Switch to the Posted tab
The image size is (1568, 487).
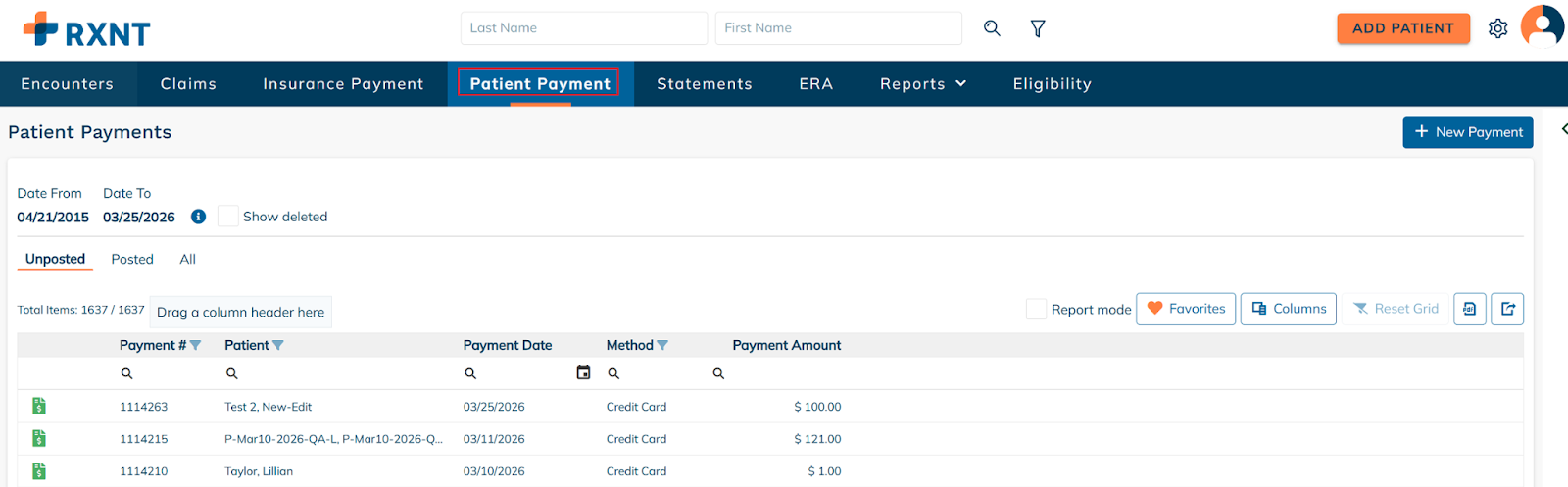(132, 259)
